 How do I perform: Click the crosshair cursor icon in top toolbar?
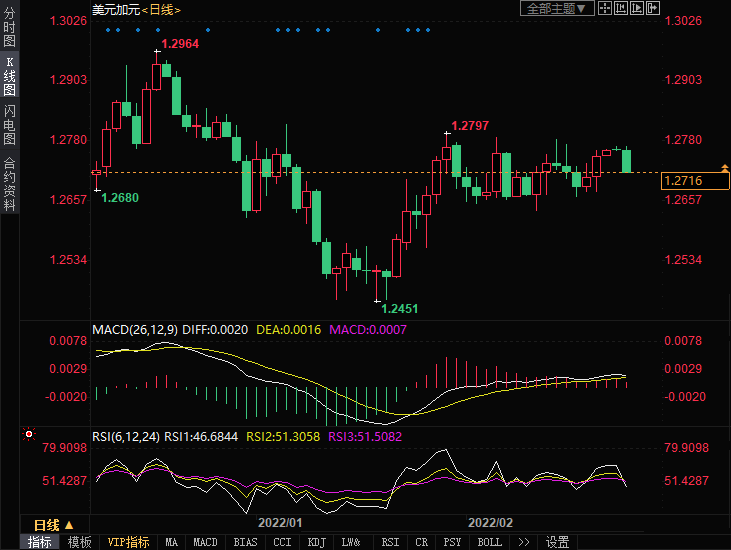[x=607, y=8]
